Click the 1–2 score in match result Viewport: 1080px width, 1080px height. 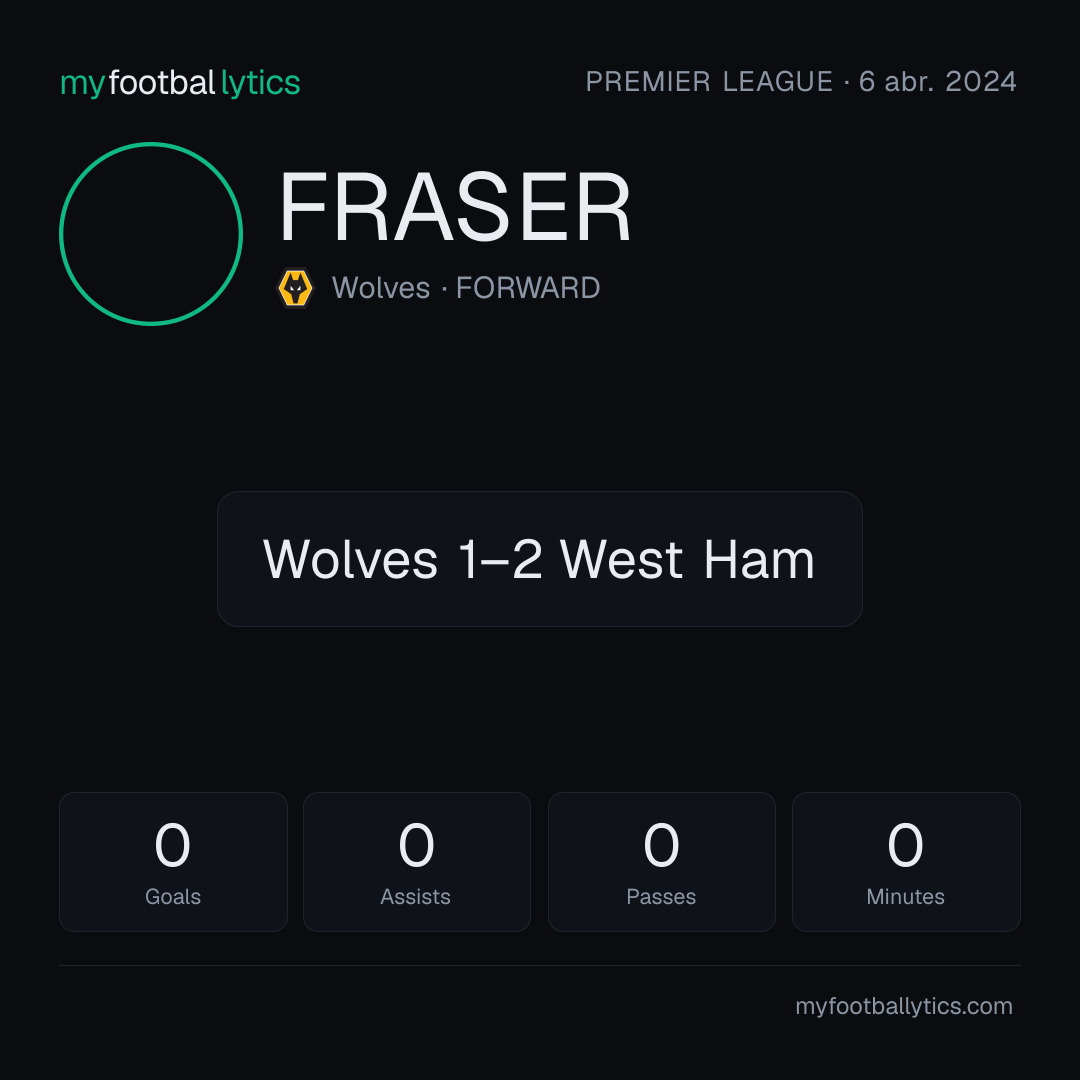(x=501, y=559)
